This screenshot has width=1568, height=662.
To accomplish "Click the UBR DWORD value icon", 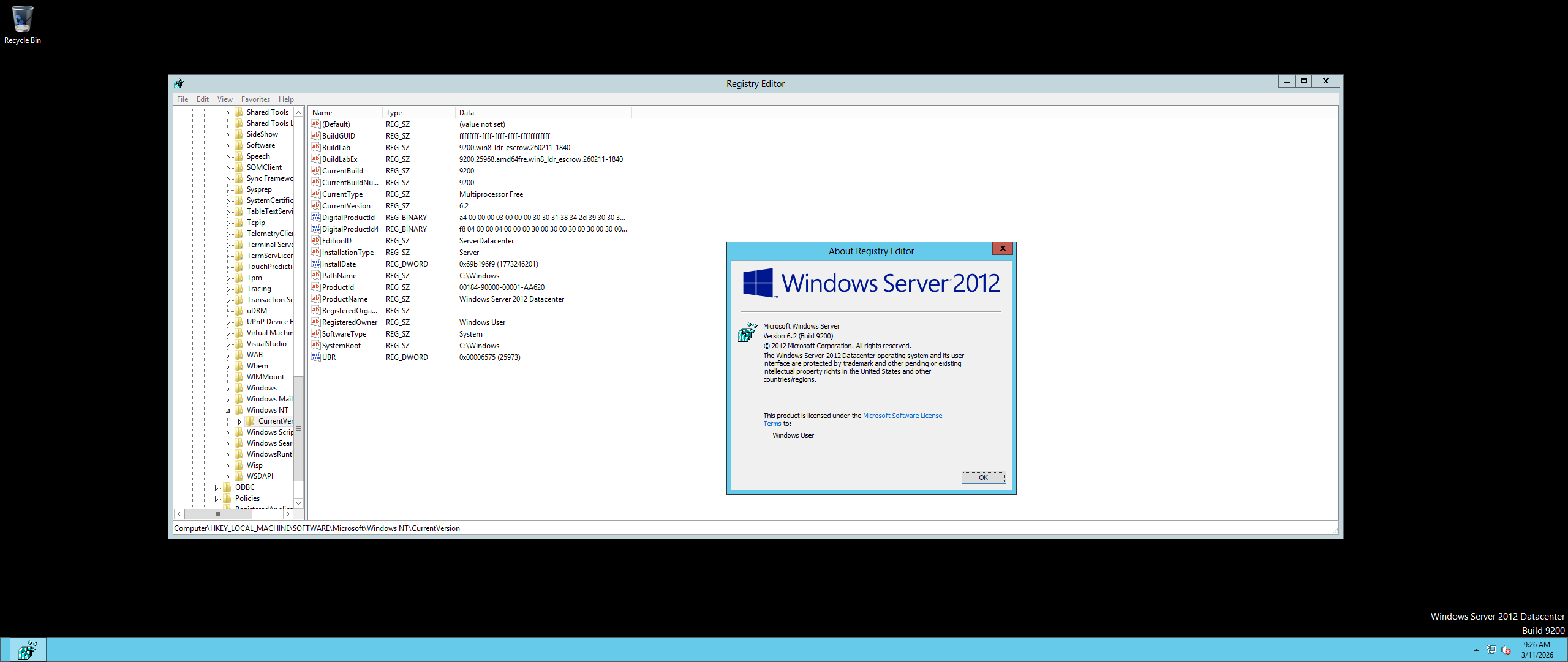I will (316, 357).
